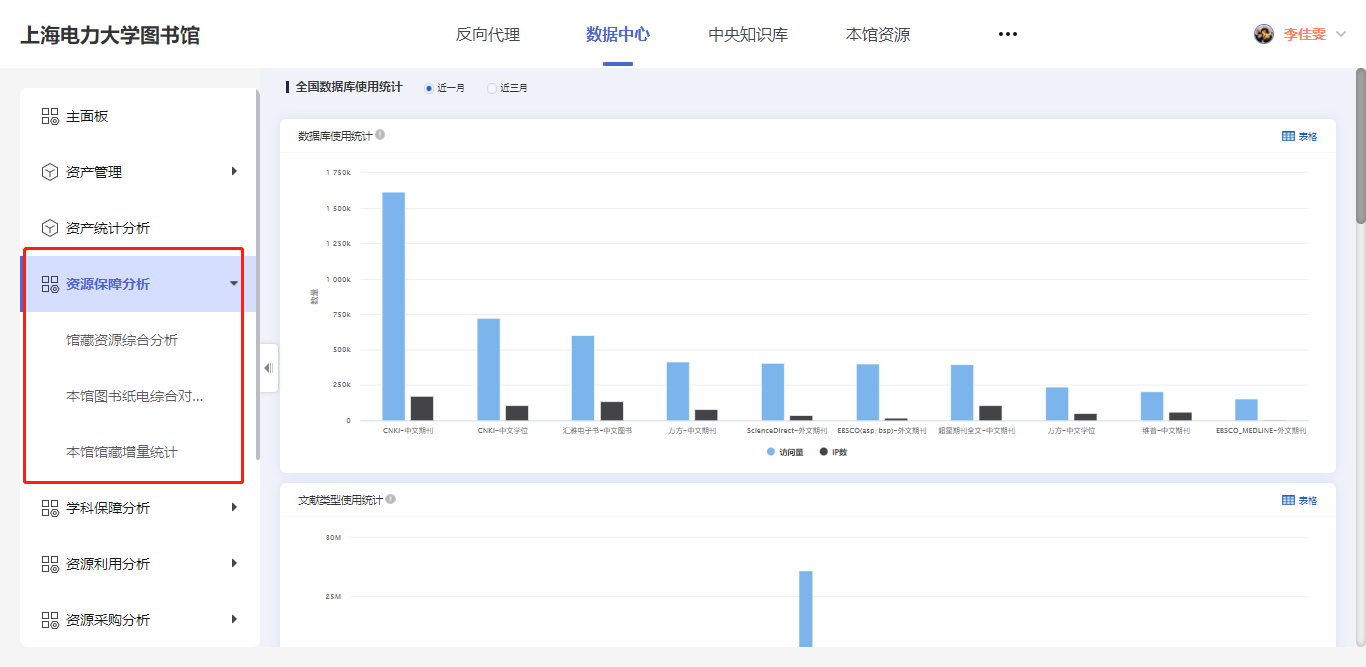Collapse the 资源保障分析 menu arrow

[234, 284]
